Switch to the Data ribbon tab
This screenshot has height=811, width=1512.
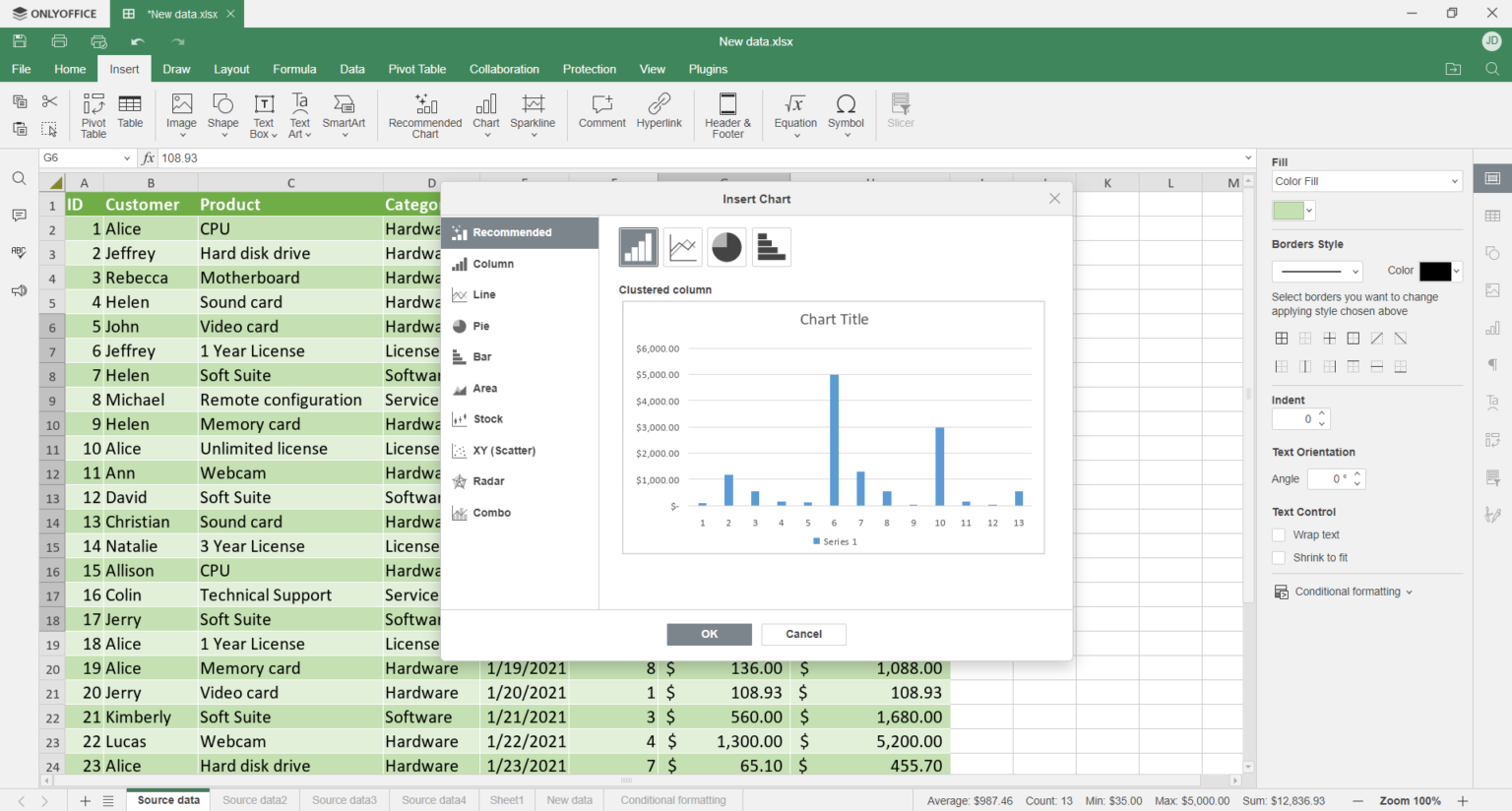(x=352, y=69)
